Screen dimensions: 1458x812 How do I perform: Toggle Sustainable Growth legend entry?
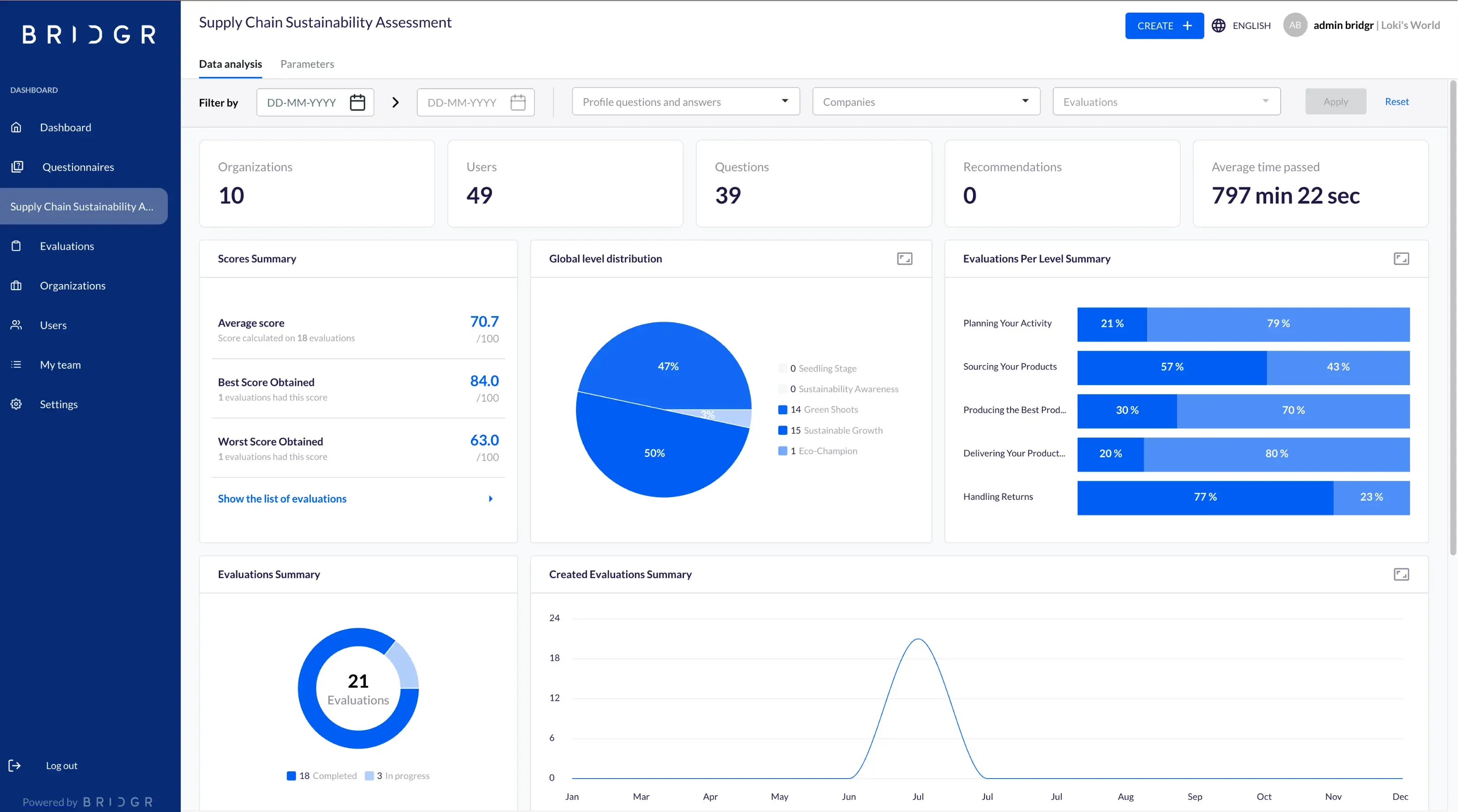(830, 430)
